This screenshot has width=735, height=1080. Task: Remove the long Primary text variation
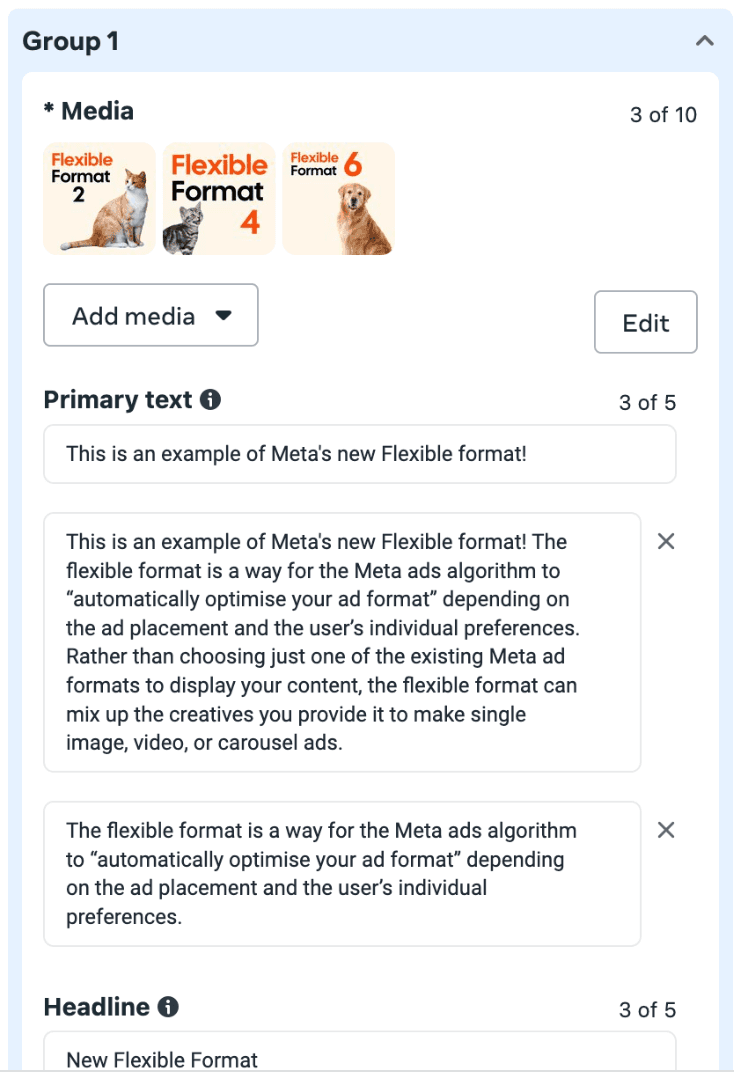click(x=666, y=541)
